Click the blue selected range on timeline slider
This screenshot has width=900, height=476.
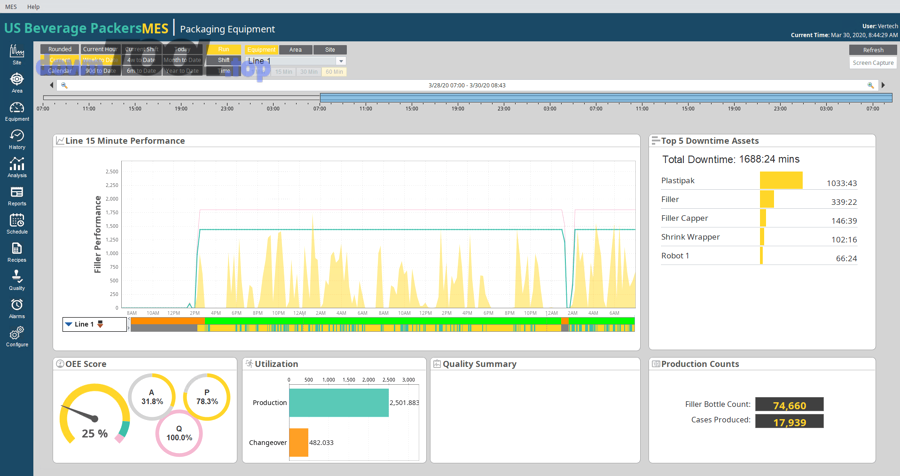tap(605, 98)
